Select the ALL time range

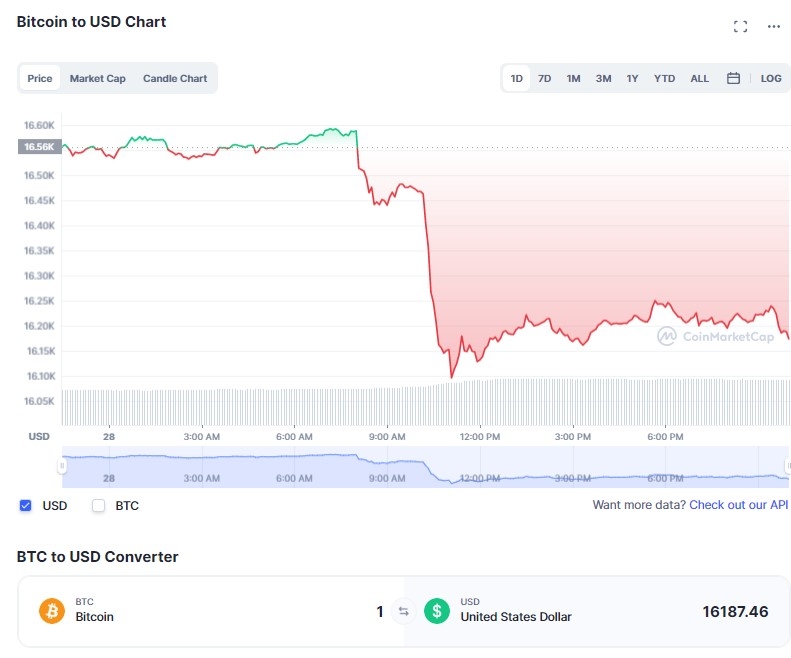point(699,78)
